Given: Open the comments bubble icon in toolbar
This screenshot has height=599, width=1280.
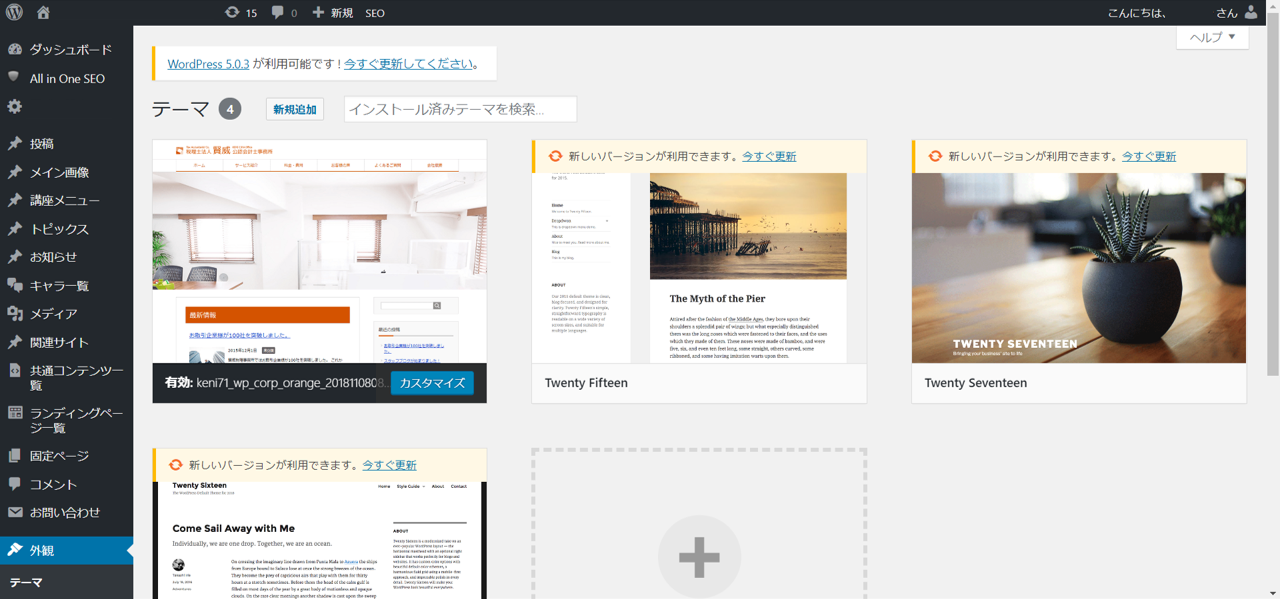Looking at the screenshot, I should (284, 13).
